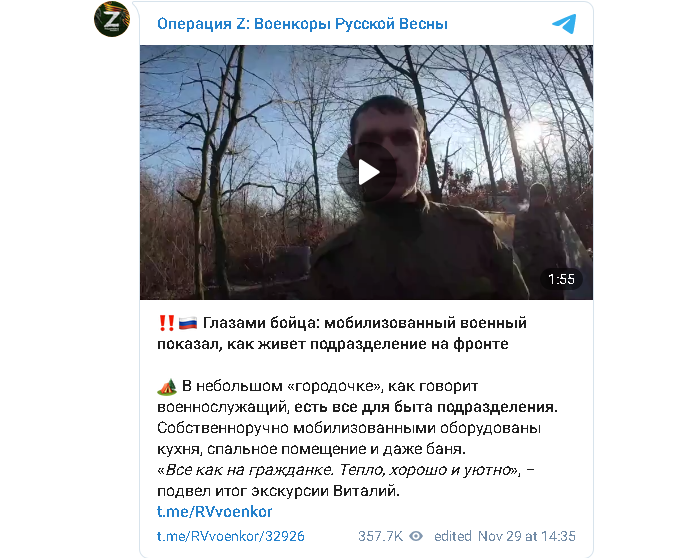Image resolution: width=686 pixels, height=558 pixels.
Task: Open the Nov 29 at 14:35 timestamp
Action: point(527,536)
